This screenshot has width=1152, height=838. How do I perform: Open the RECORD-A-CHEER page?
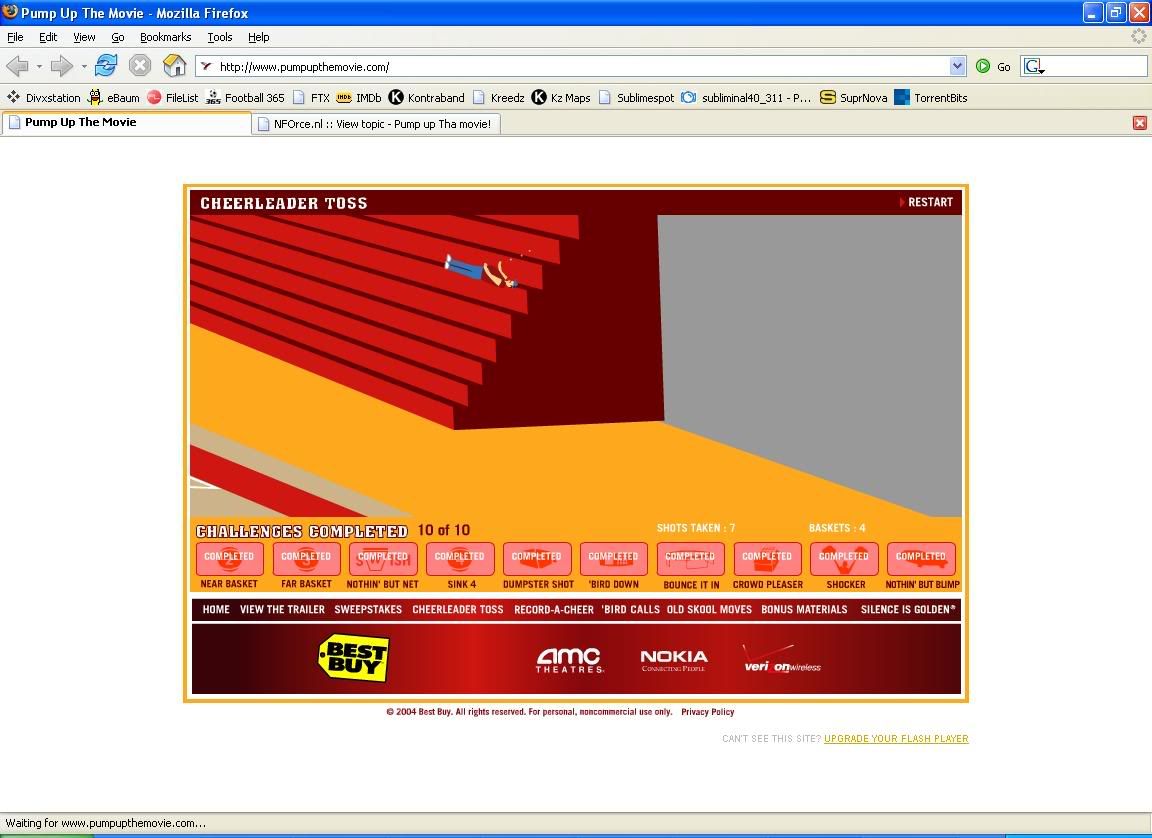pos(554,609)
